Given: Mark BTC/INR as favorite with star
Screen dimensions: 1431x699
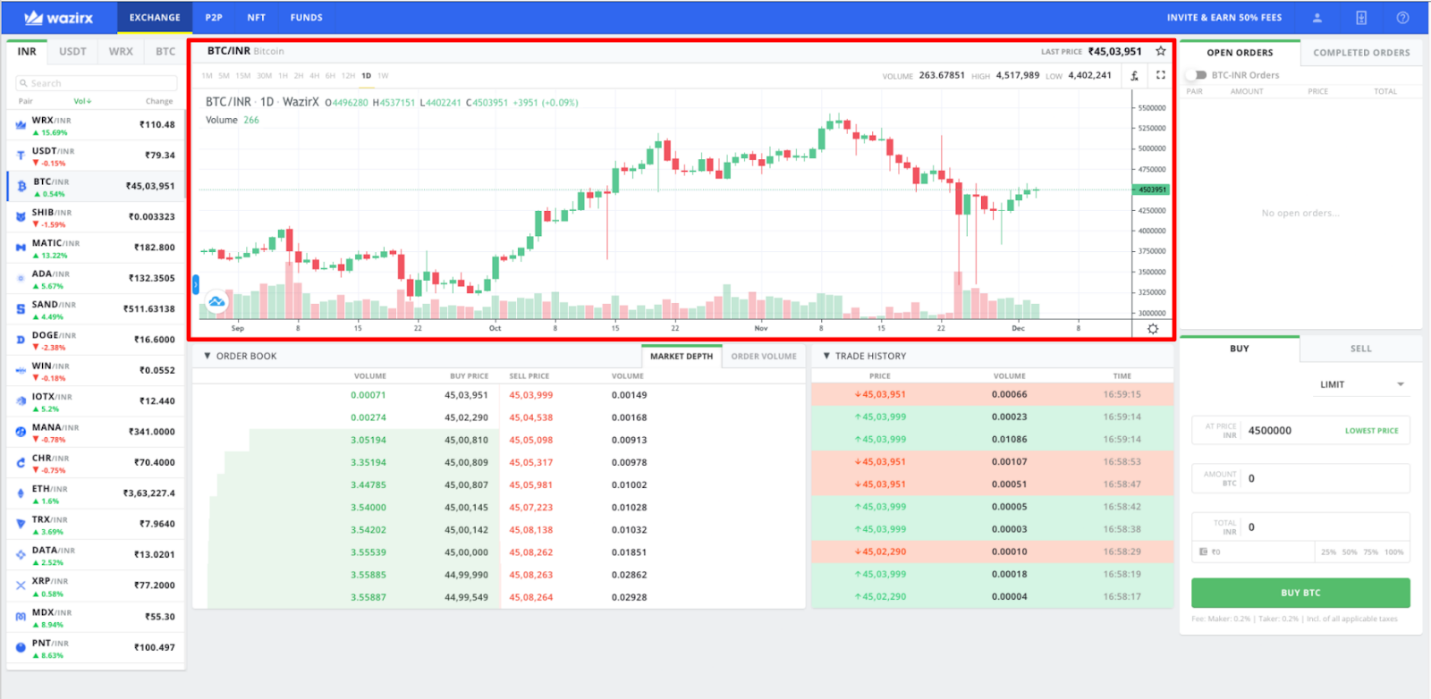Looking at the screenshot, I should [1160, 51].
